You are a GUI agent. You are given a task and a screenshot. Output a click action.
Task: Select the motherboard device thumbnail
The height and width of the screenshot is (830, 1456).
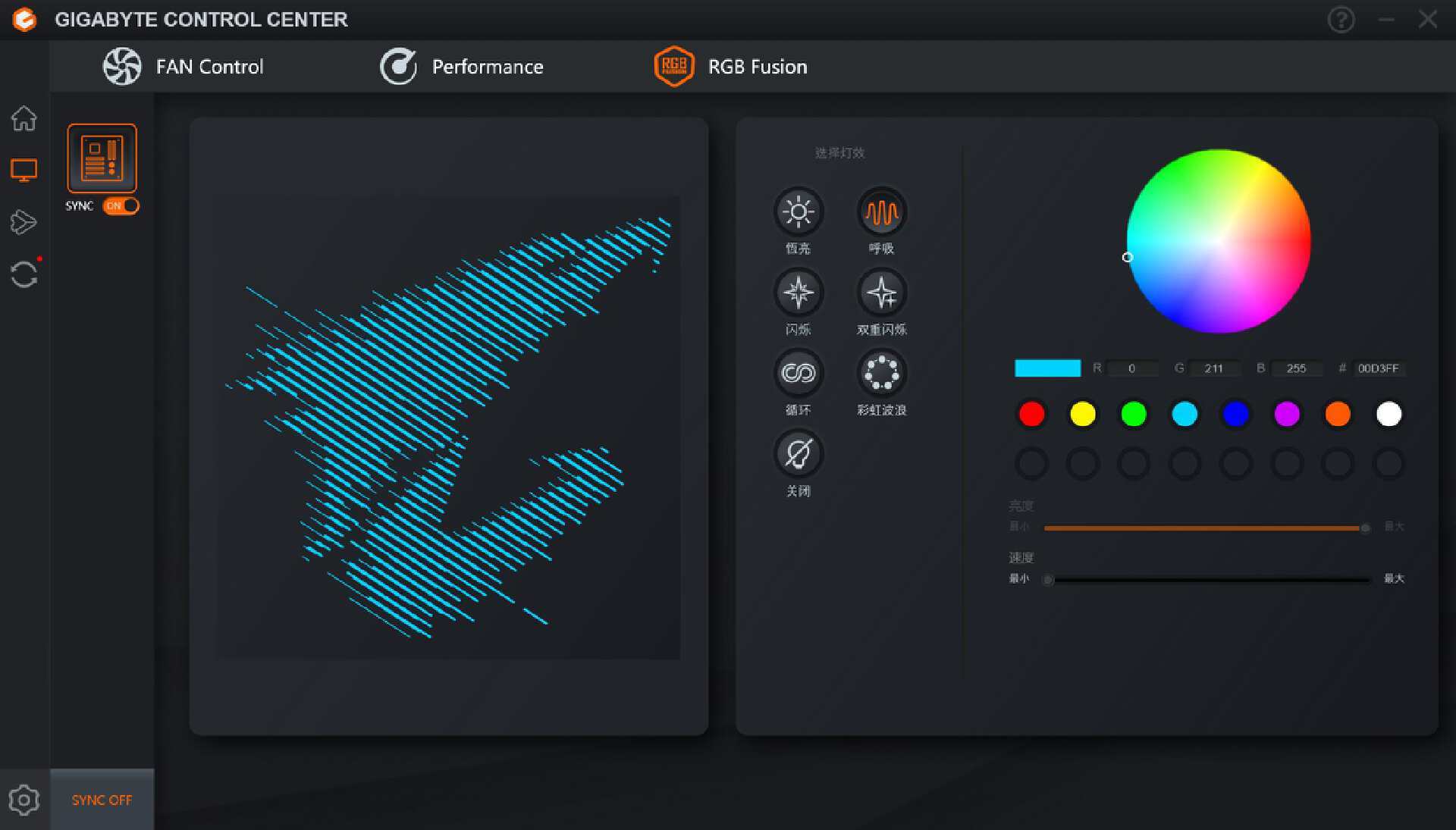point(102,158)
